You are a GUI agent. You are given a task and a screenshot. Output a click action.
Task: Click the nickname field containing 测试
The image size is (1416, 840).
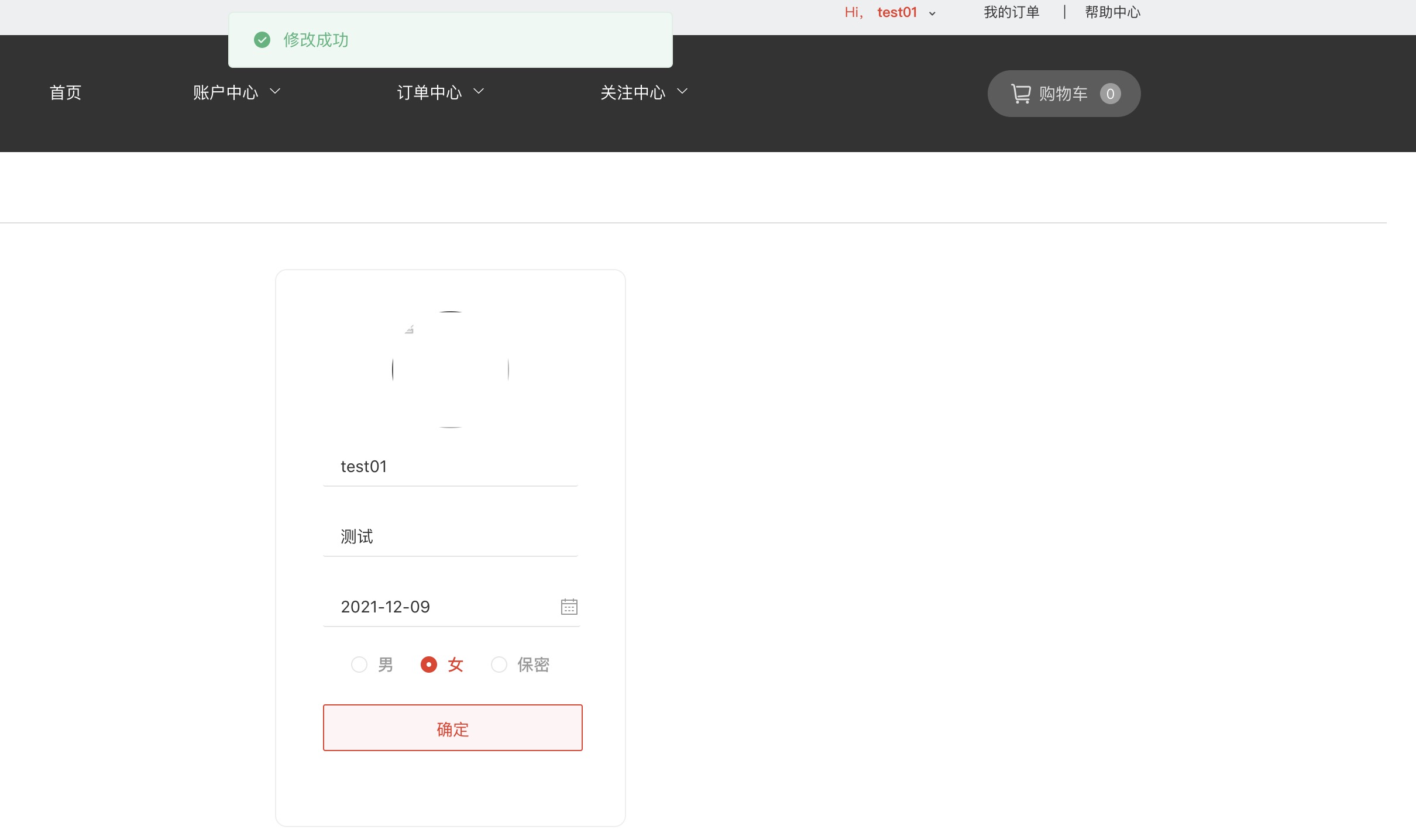pyautogui.click(x=450, y=537)
